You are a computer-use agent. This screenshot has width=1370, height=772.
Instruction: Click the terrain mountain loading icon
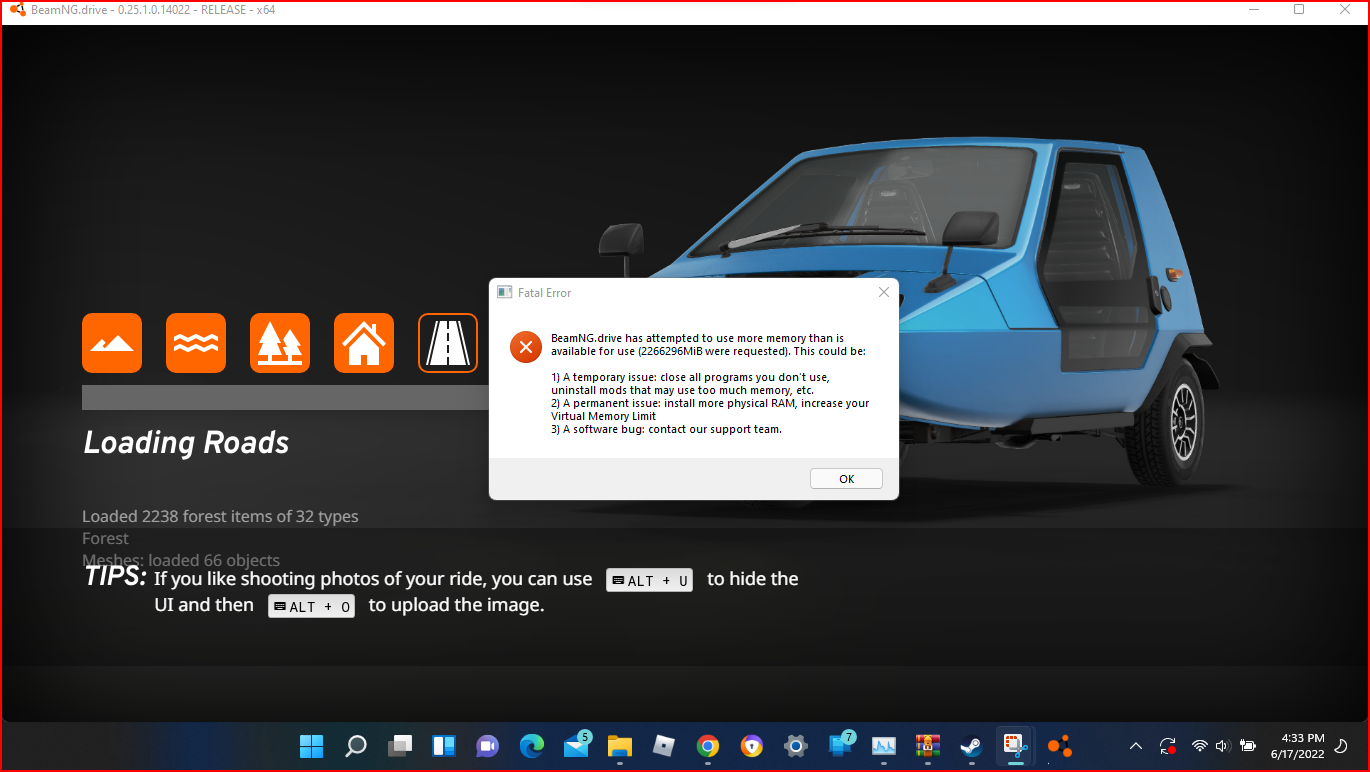pyautogui.click(x=112, y=343)
